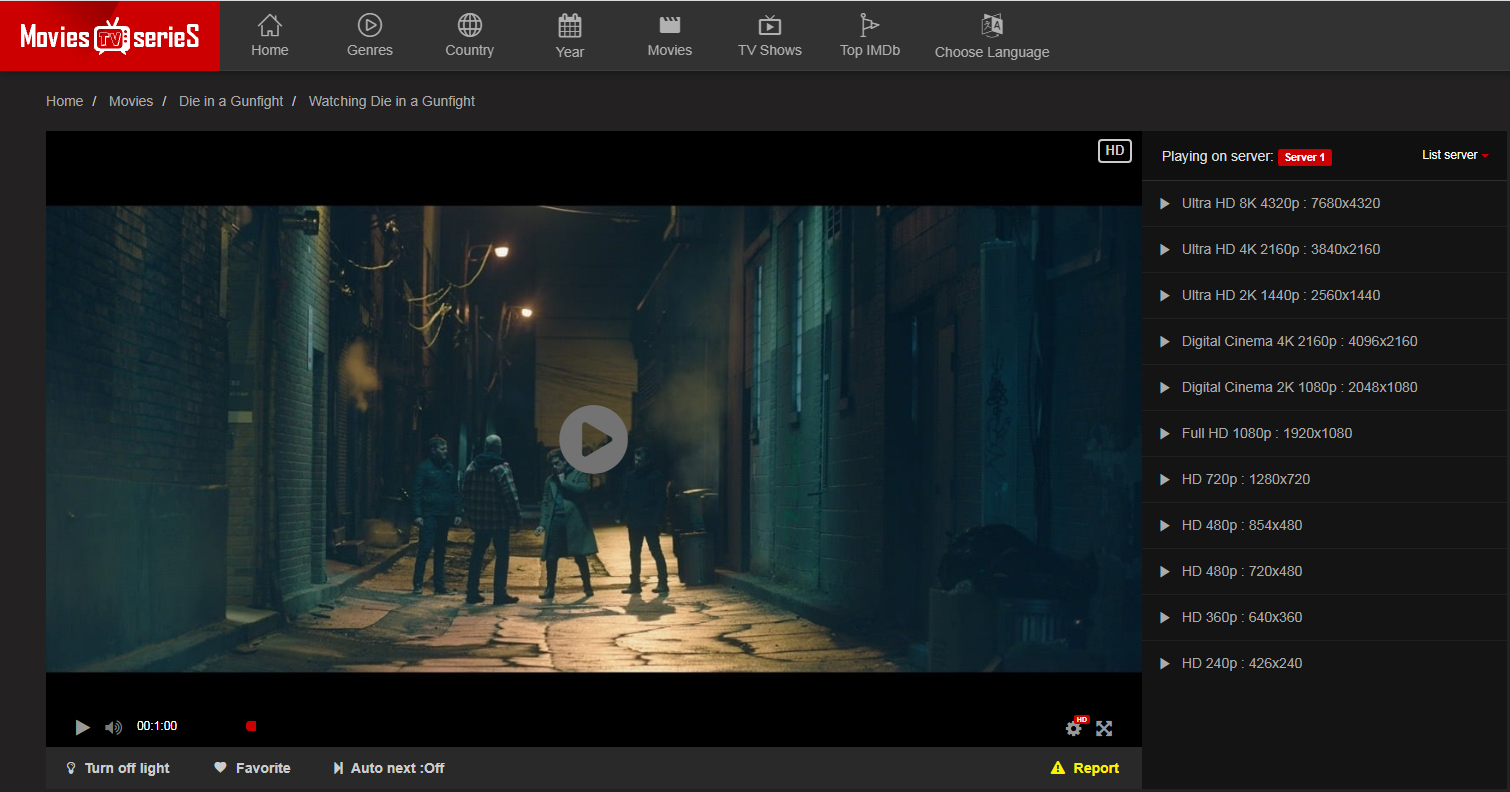Select Ultra HD 4K 2160p quality
This screenshot has height=792, width=1510.
tap(1324, 249)
